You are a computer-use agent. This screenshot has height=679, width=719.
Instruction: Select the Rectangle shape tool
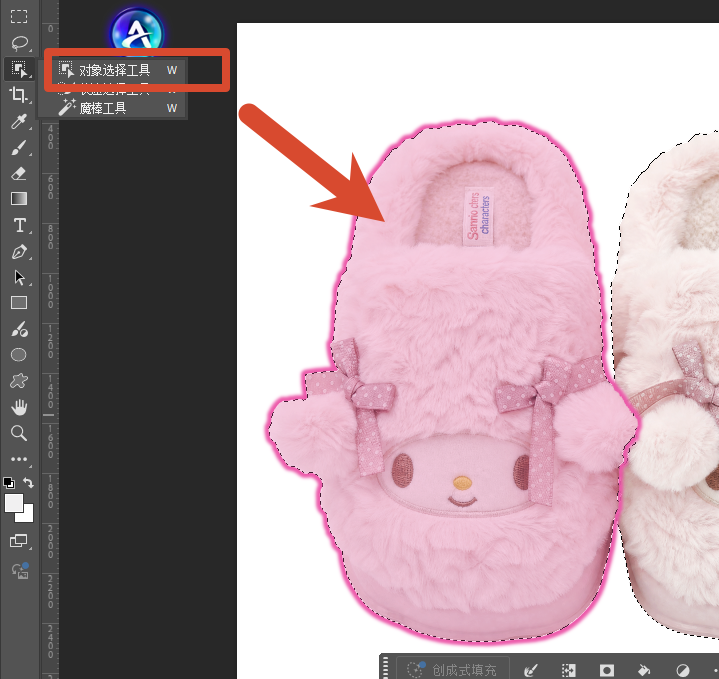pyautogui.click(x=19, y=303)
